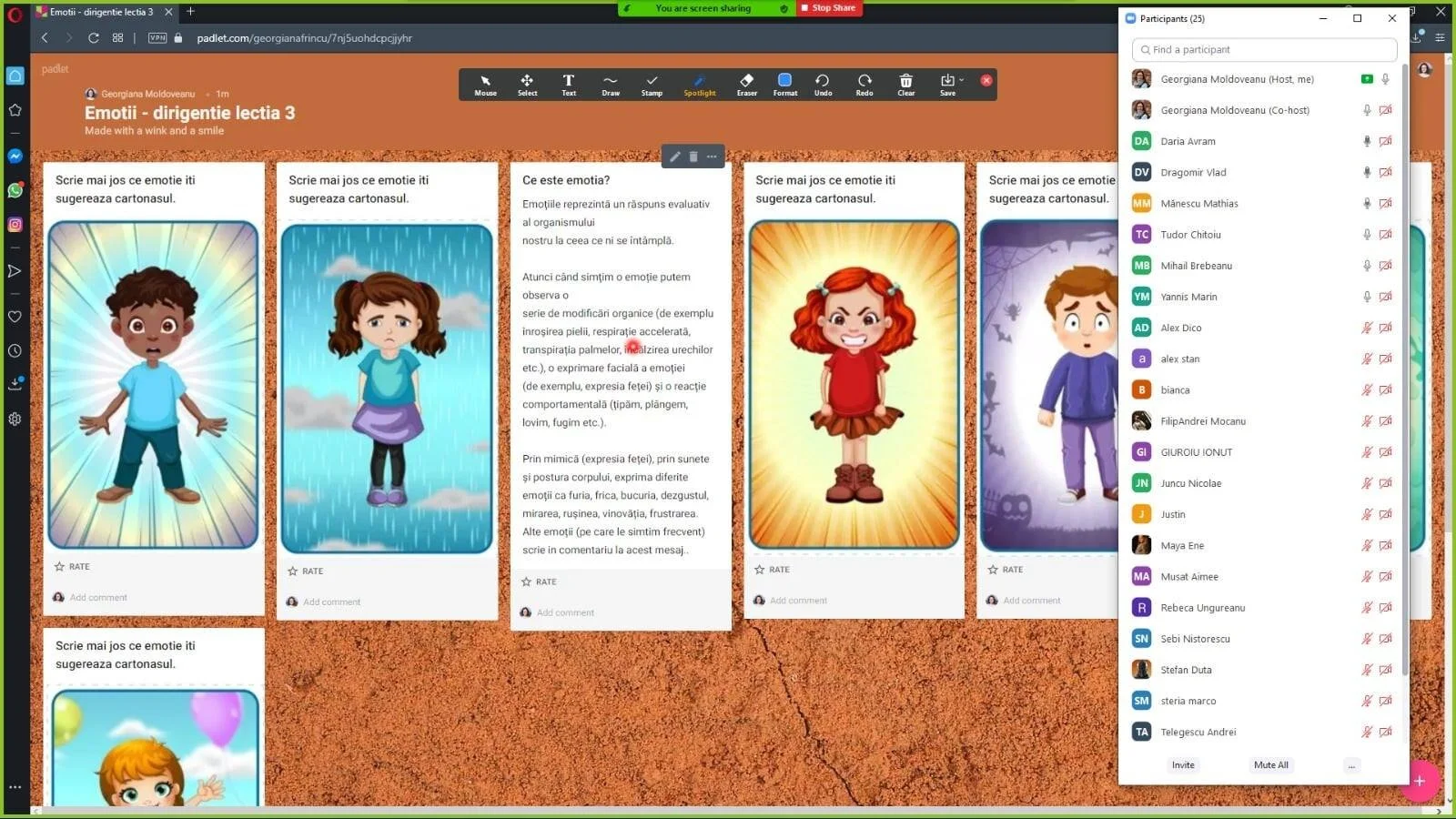Choose the Stamp annotation tool

(652, 85)
